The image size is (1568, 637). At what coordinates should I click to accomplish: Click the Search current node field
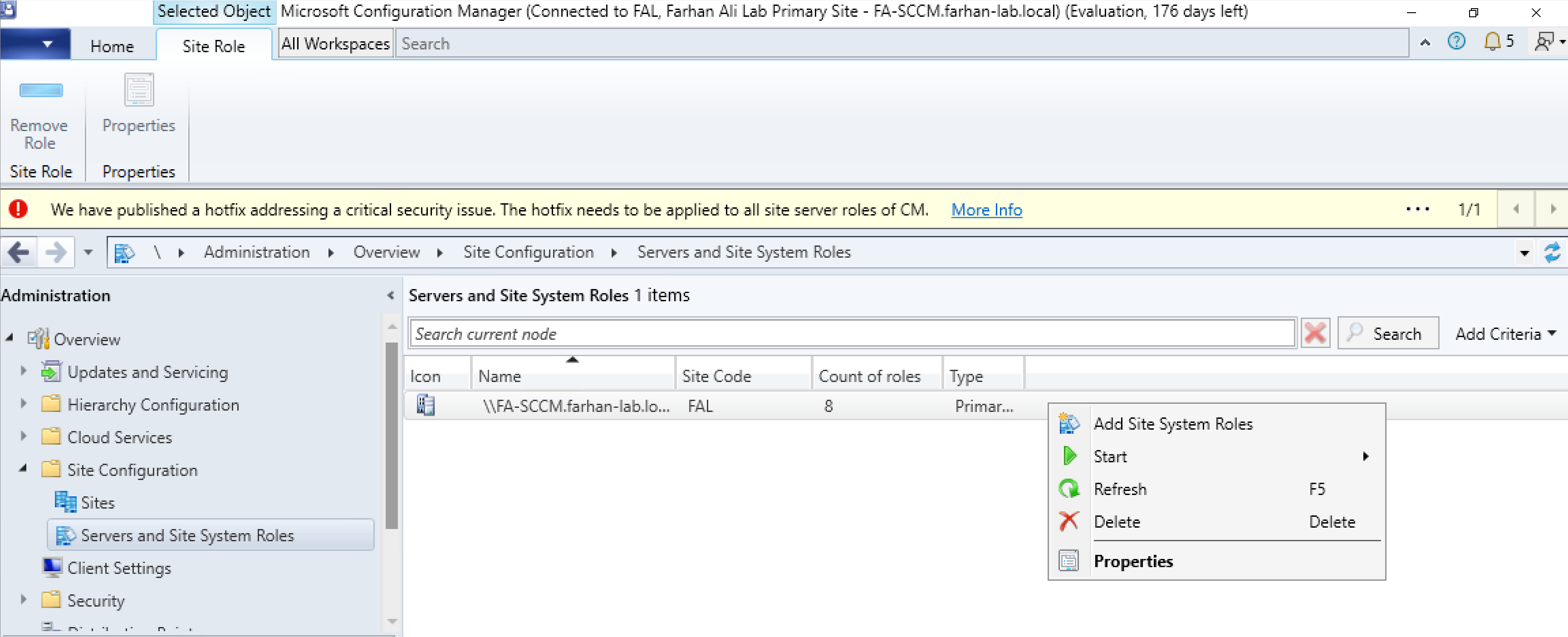(x=851, y=334)
